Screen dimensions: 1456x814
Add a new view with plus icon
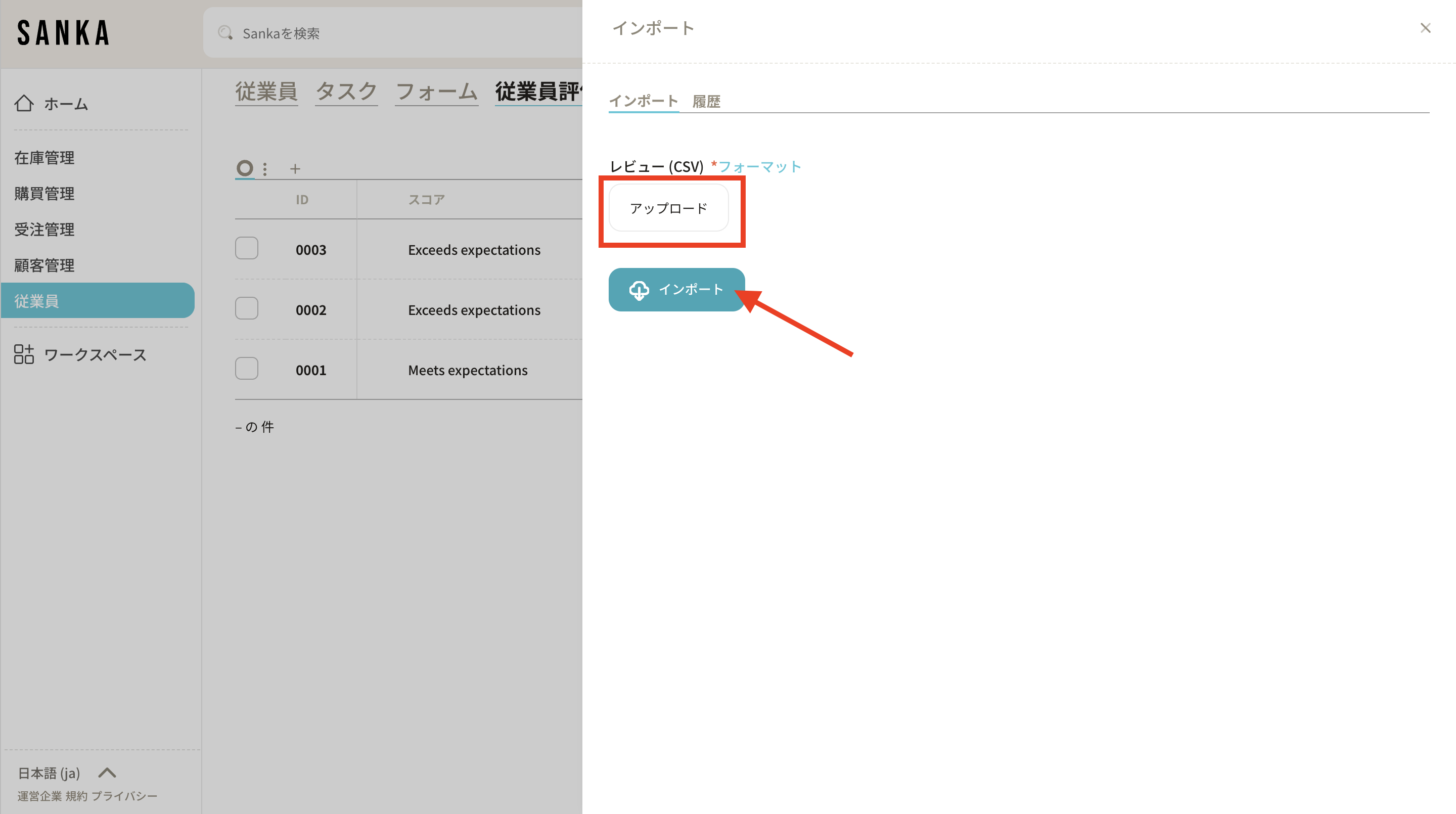(295, 168)
